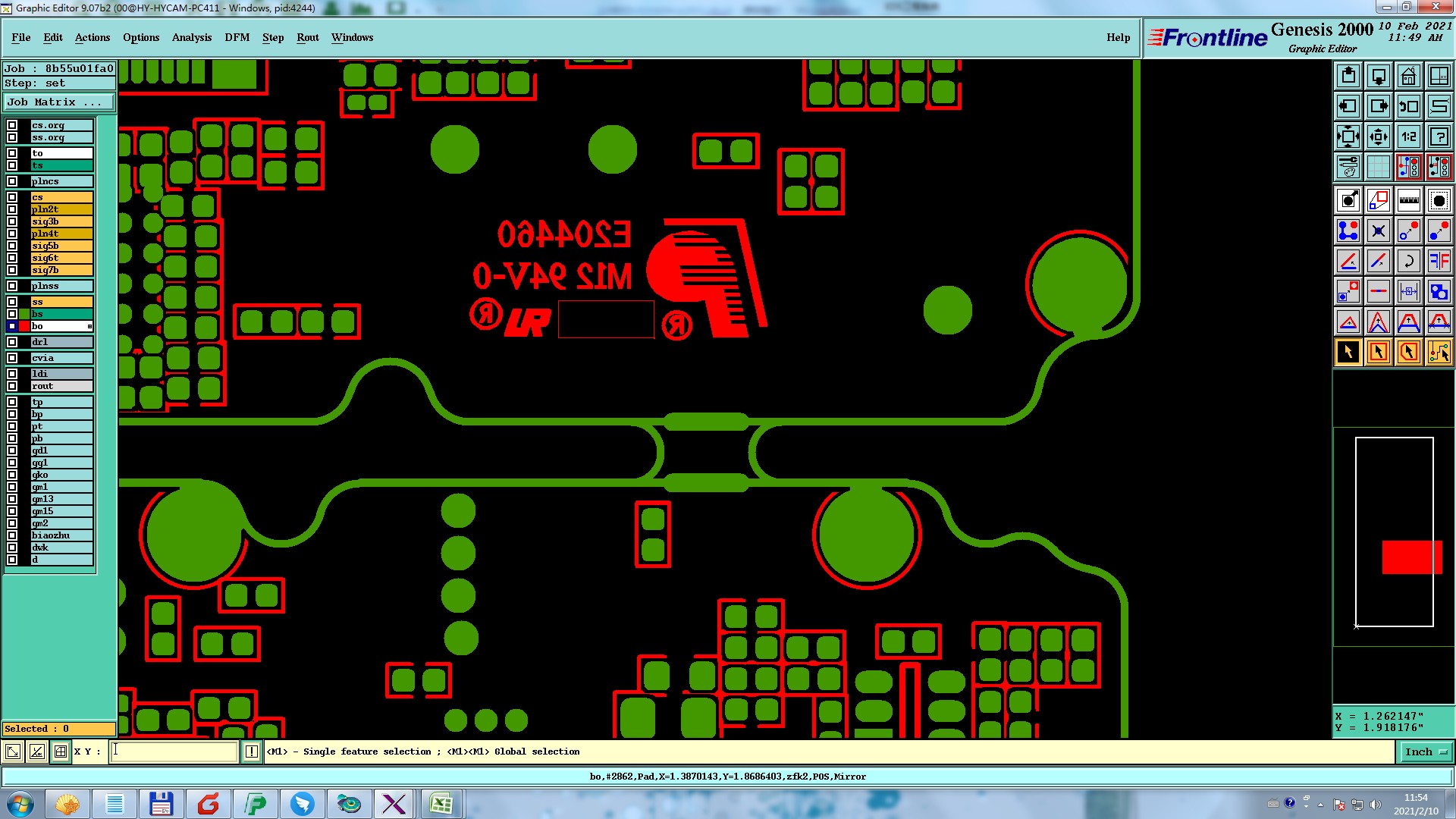Toggle the grid display icon

tap(1379, 166)
